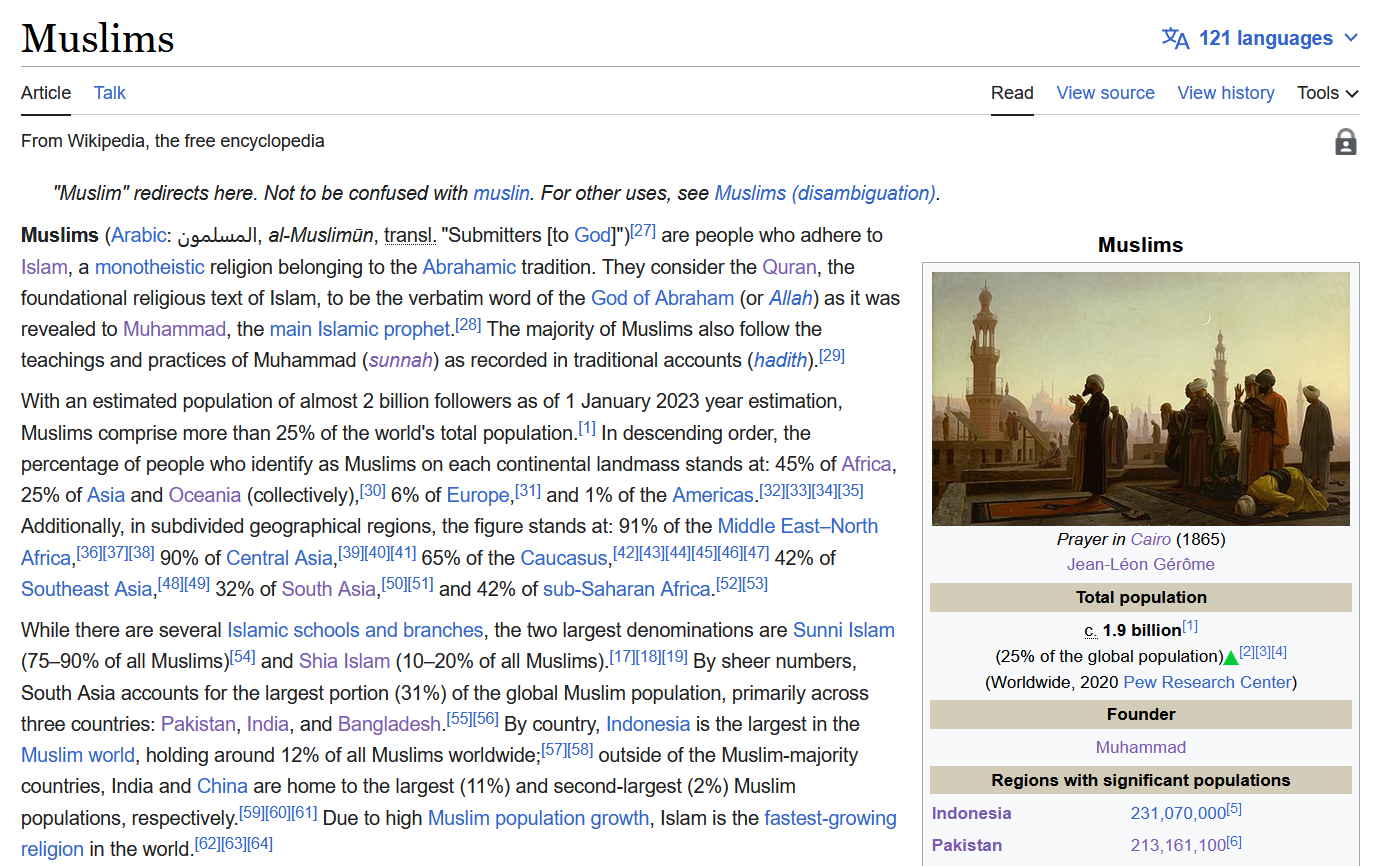Screen dimensions: 1394x866
Task: Click the "From Wikipedia, the free encyclopedia" tagline
Action: tap(173, 141)
